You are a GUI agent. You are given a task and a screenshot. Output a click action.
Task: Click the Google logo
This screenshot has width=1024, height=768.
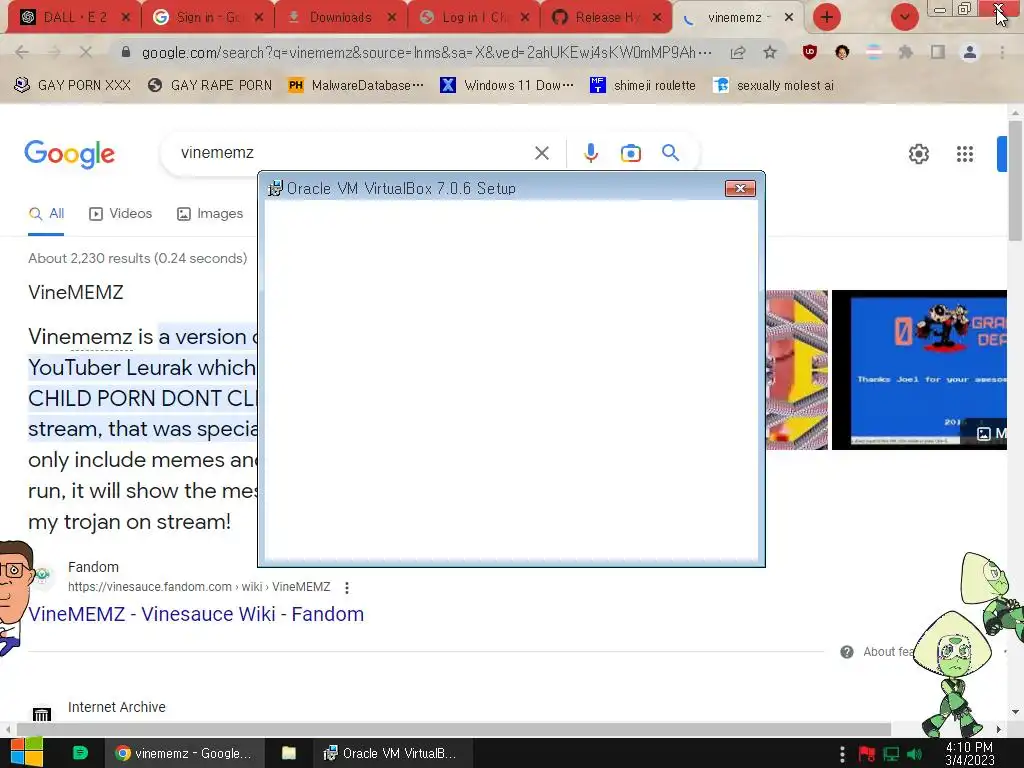point(69,154)
